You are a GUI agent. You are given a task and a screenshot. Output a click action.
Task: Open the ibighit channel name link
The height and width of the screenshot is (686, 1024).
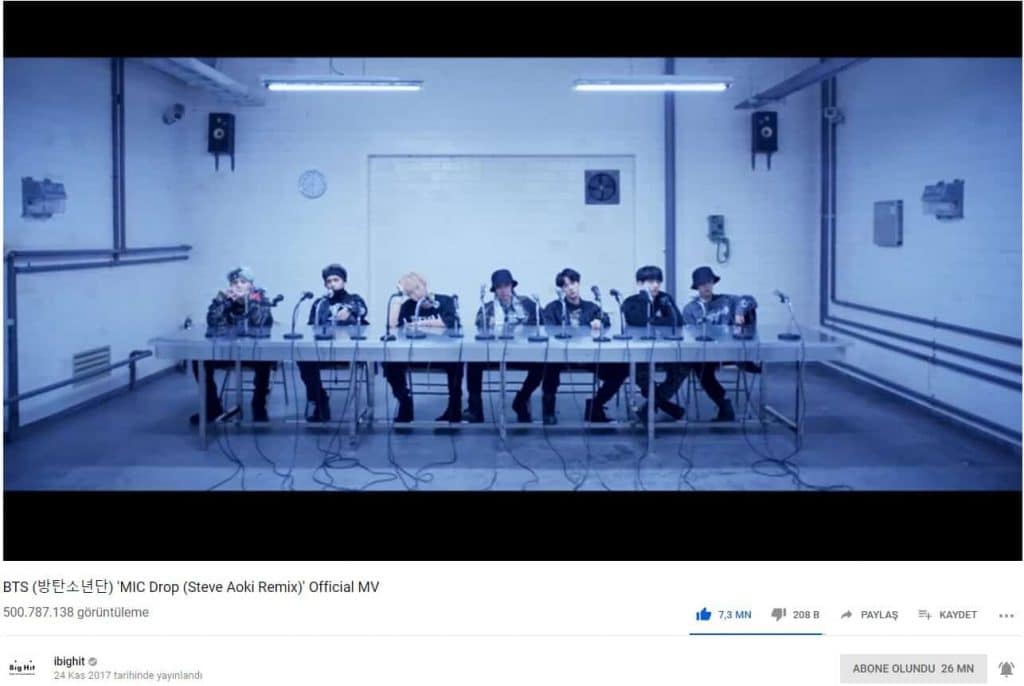click(69, 661)
